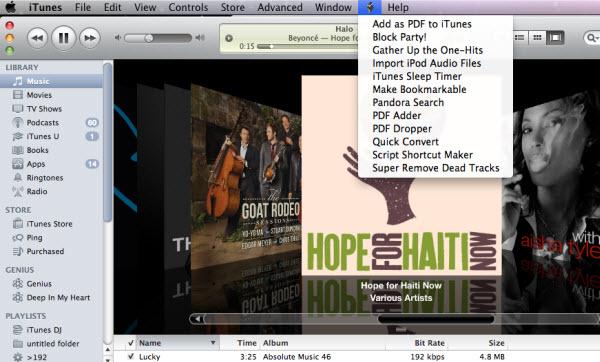Open the Edit menu

(112, 7)
